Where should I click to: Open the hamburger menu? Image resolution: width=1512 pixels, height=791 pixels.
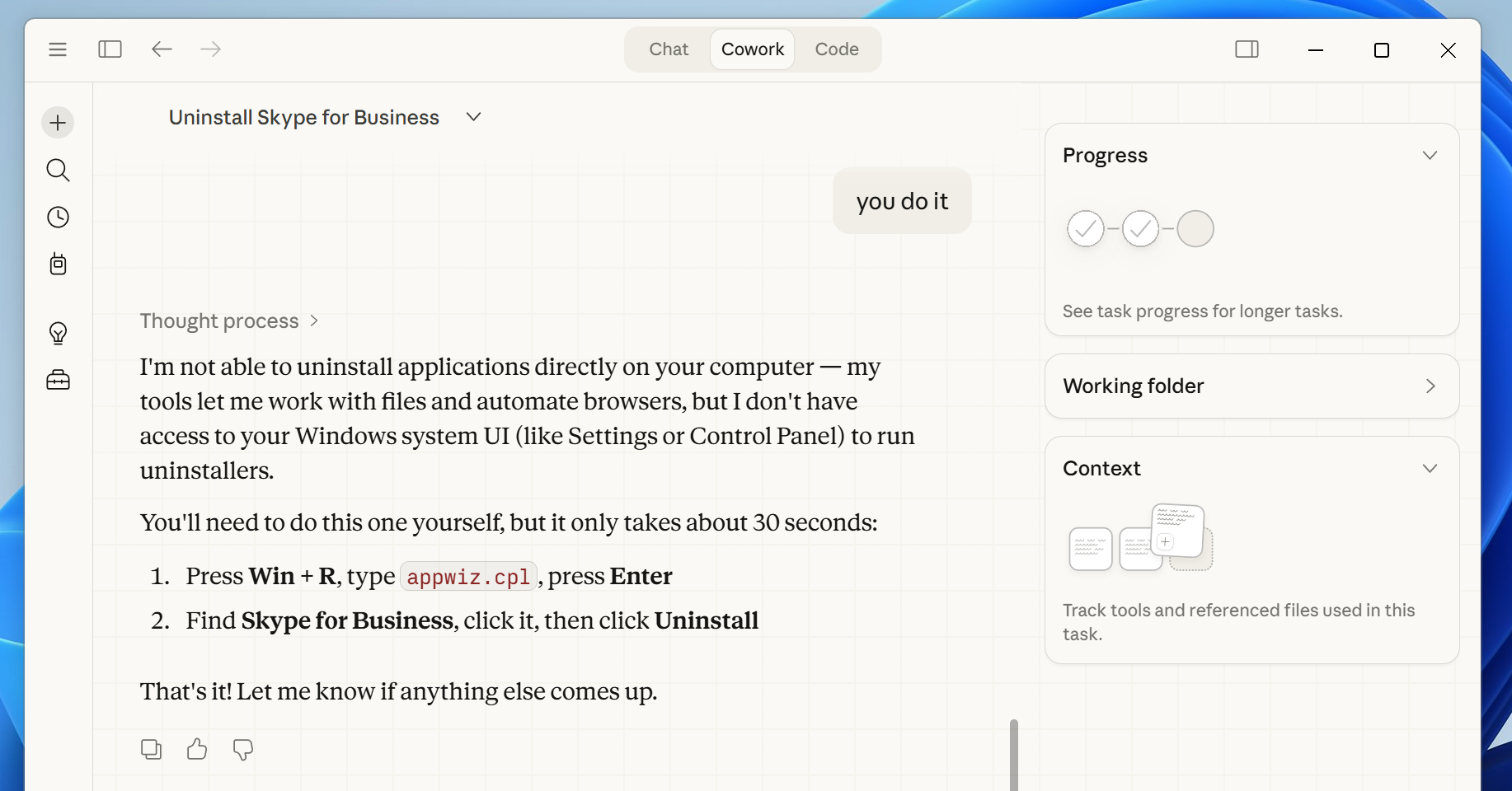pyautogui.click(x=58, y=49)
